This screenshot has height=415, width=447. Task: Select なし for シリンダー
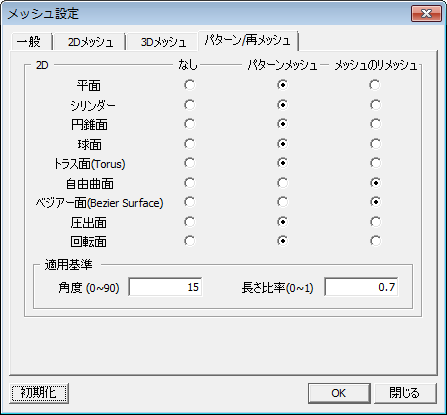(190, 105)
